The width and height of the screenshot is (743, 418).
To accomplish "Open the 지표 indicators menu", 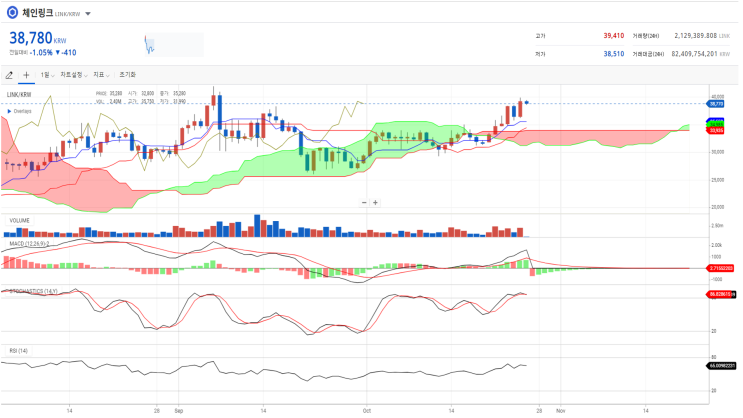I will click(x=101, y=75).
